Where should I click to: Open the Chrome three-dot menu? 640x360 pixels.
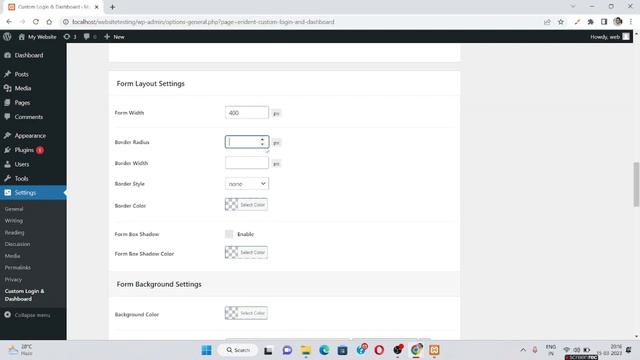point(631,22)
